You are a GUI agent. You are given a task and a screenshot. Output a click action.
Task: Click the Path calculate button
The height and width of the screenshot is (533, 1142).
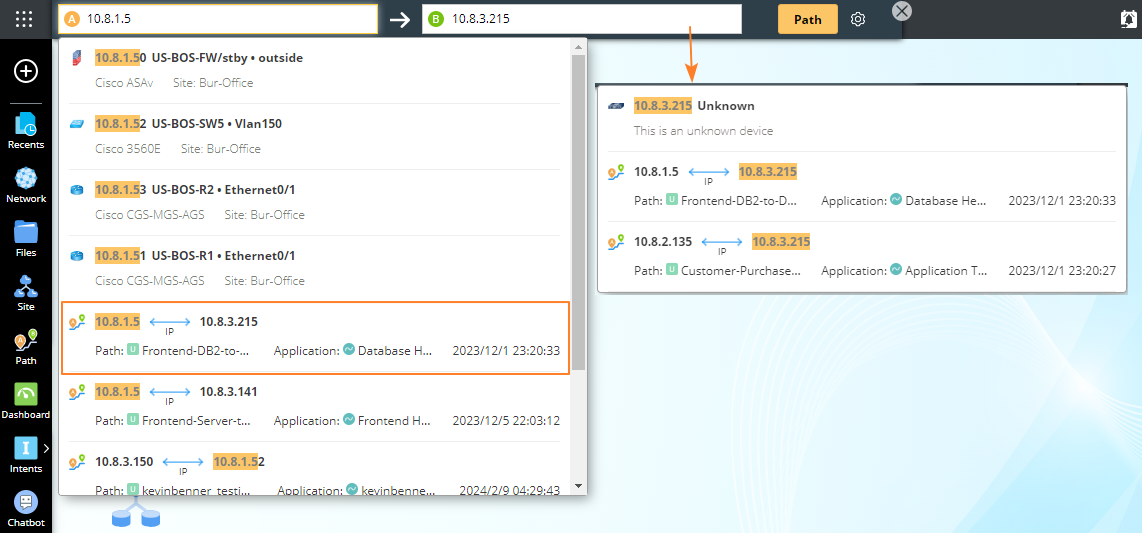[807, 19]
